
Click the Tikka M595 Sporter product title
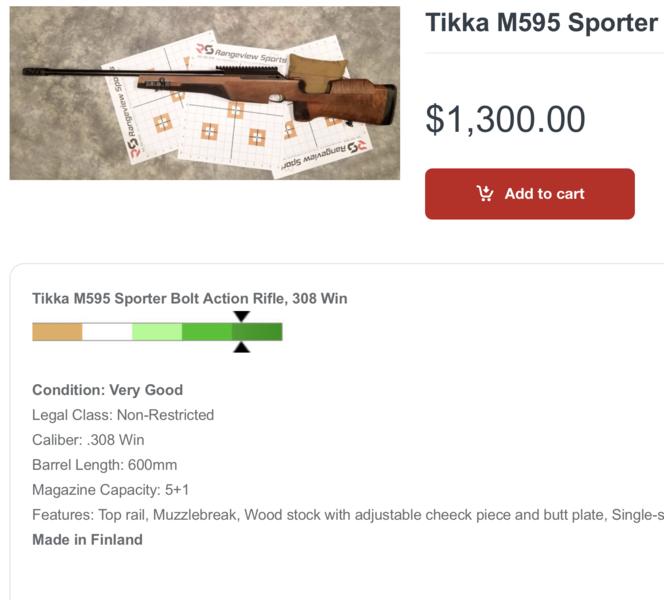point(544,22)
